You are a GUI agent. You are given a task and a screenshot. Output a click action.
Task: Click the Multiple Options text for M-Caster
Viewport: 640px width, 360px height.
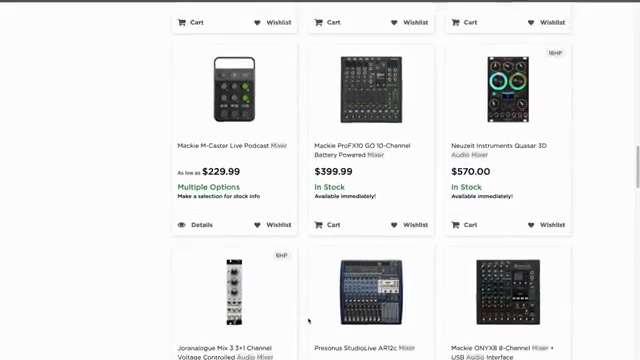coord(209,187)
